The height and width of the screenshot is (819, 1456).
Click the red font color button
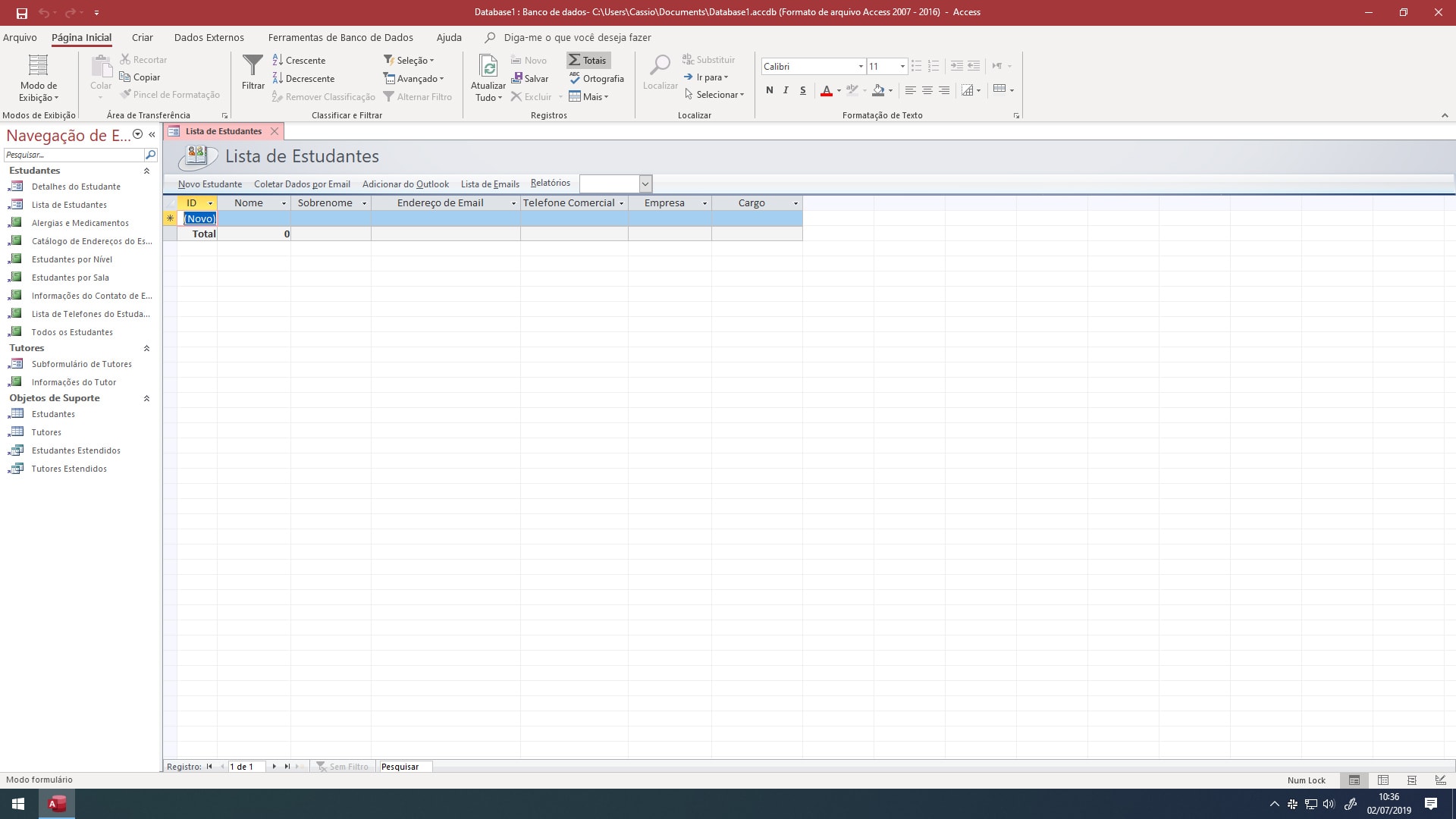click(827, 90)
